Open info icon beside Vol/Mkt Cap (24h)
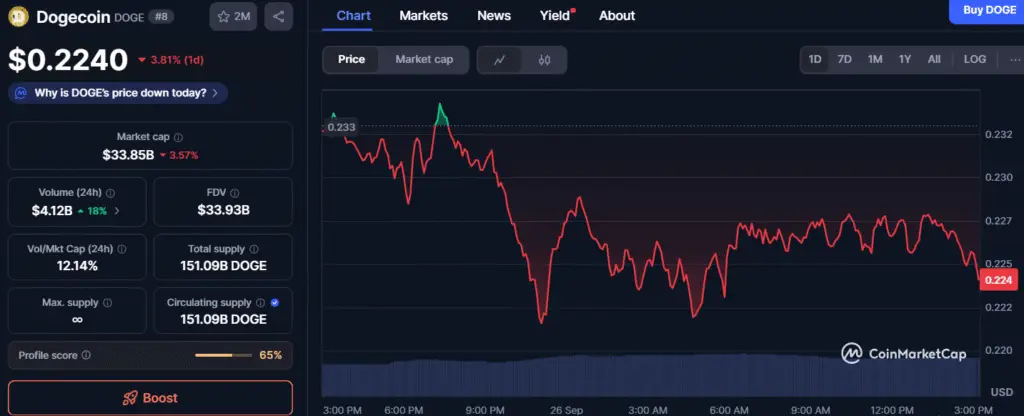 pos(121,249)
